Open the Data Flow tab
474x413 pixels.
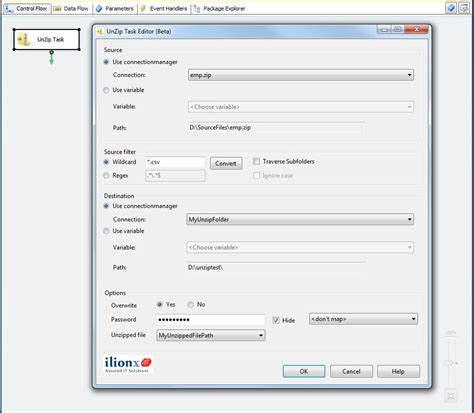click(x=71, y=9)
